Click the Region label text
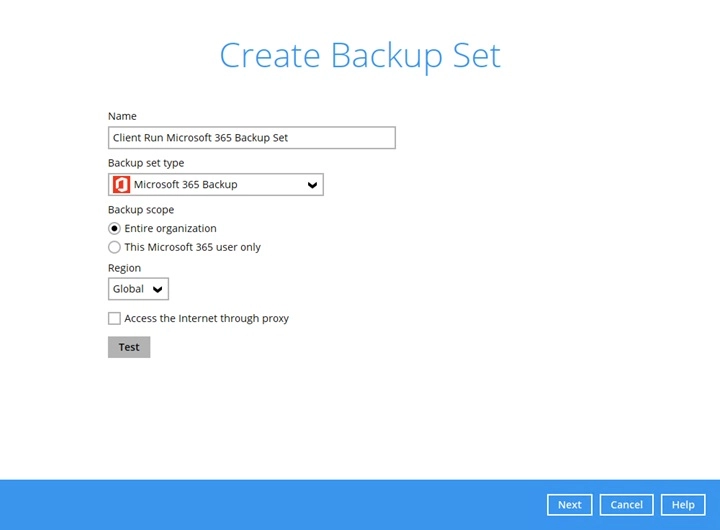This screenshot has height=530, width=720. (x=124, y=268)
